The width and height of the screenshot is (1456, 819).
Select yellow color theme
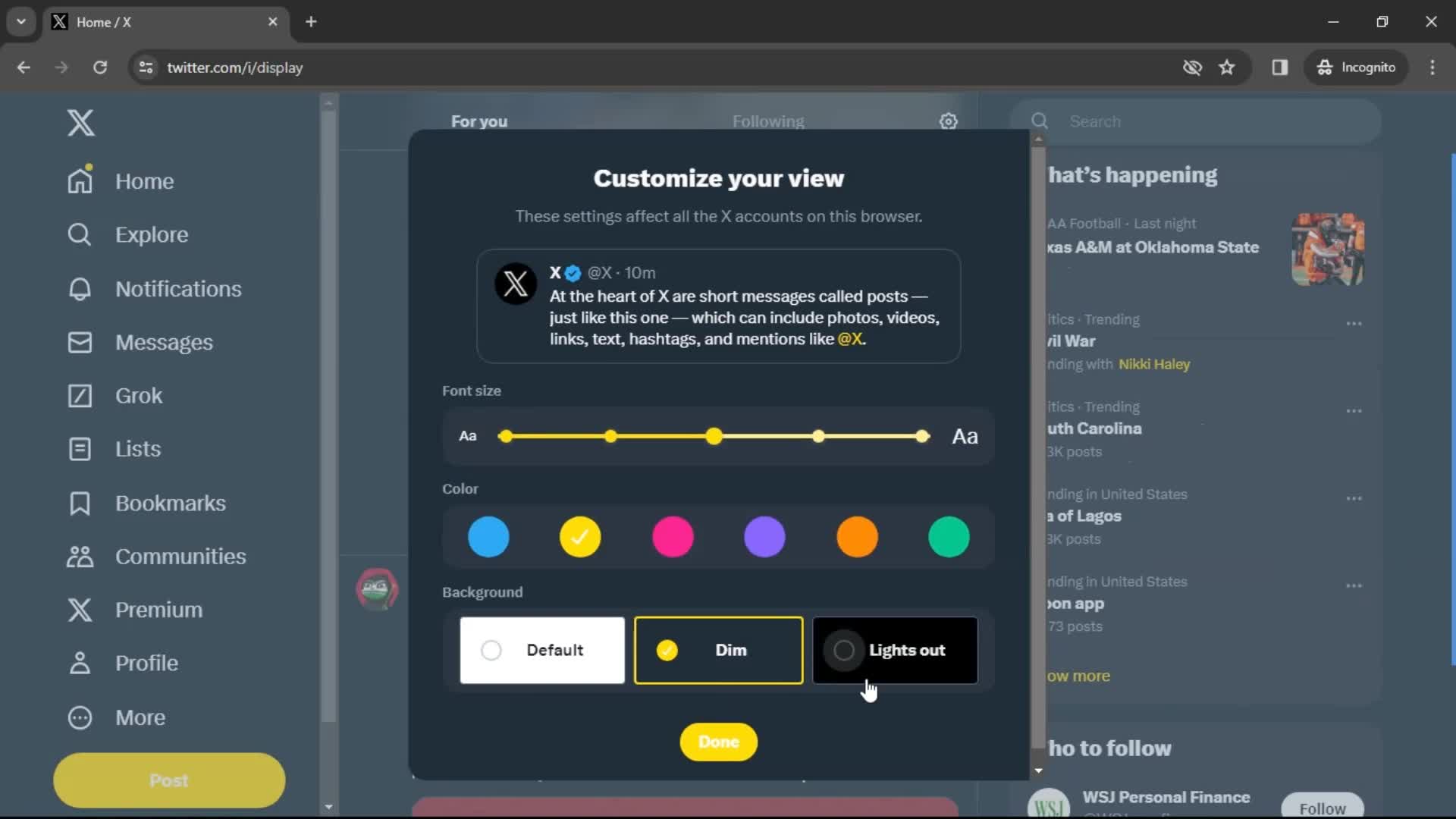[x=580, y=537]
